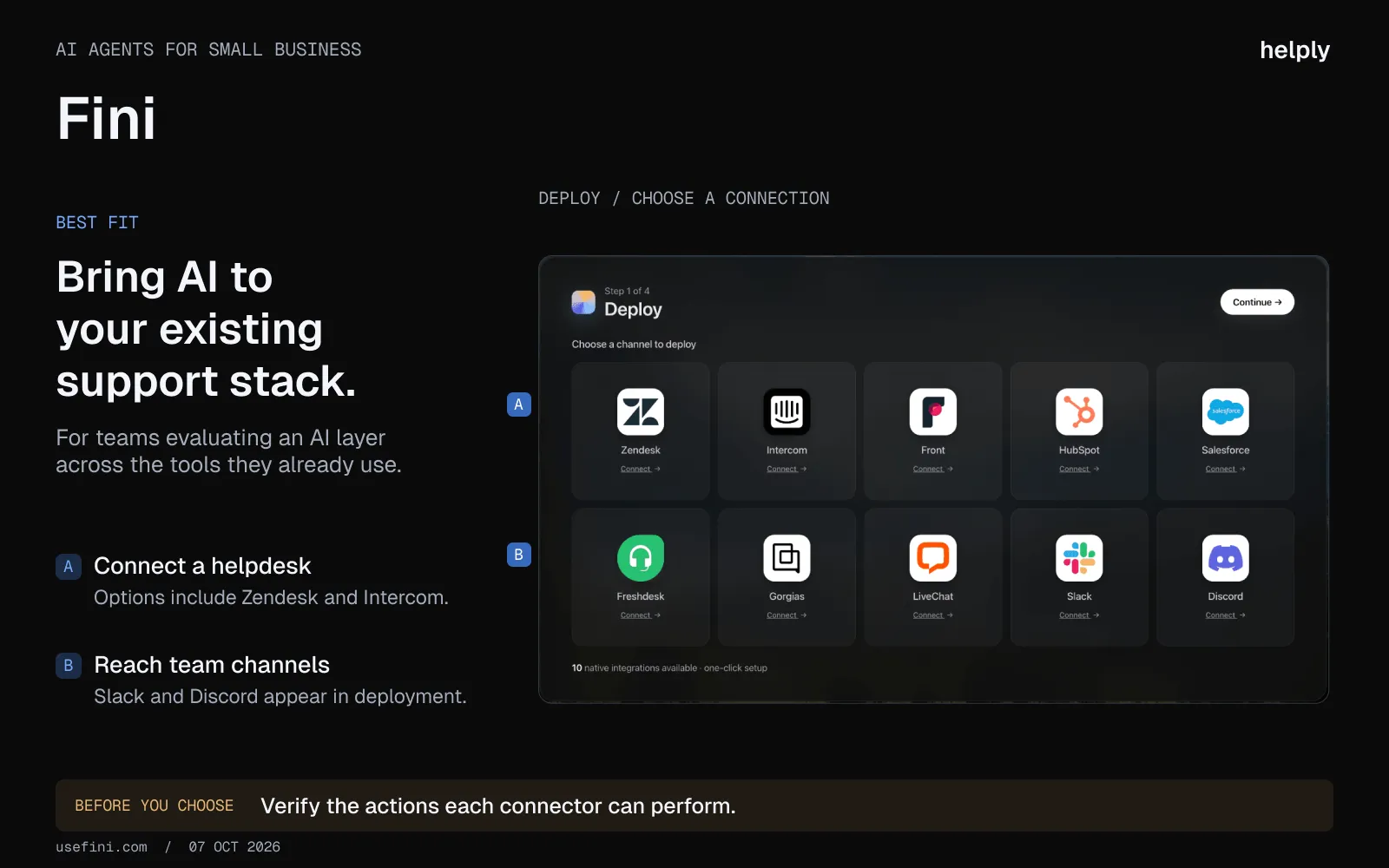Follow the Connect link under Gorgias

pyautogui.click(x=787, y=615)
